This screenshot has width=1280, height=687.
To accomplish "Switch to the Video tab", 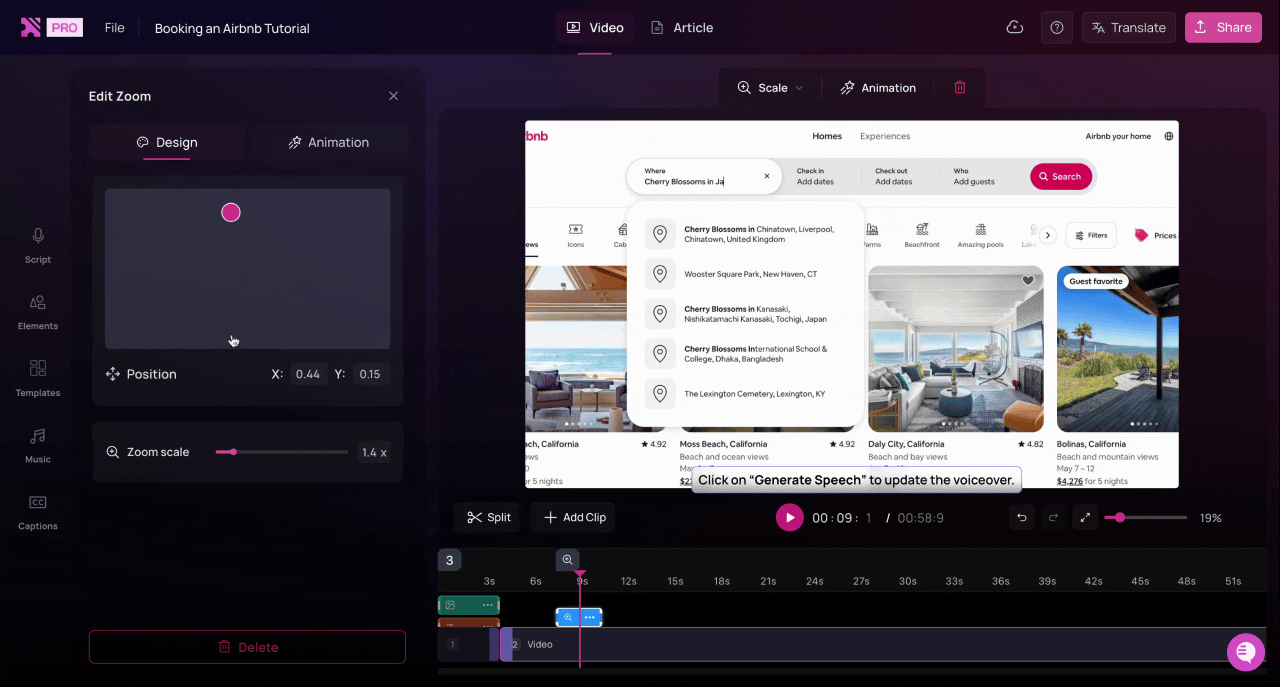I will pos(595,28).
